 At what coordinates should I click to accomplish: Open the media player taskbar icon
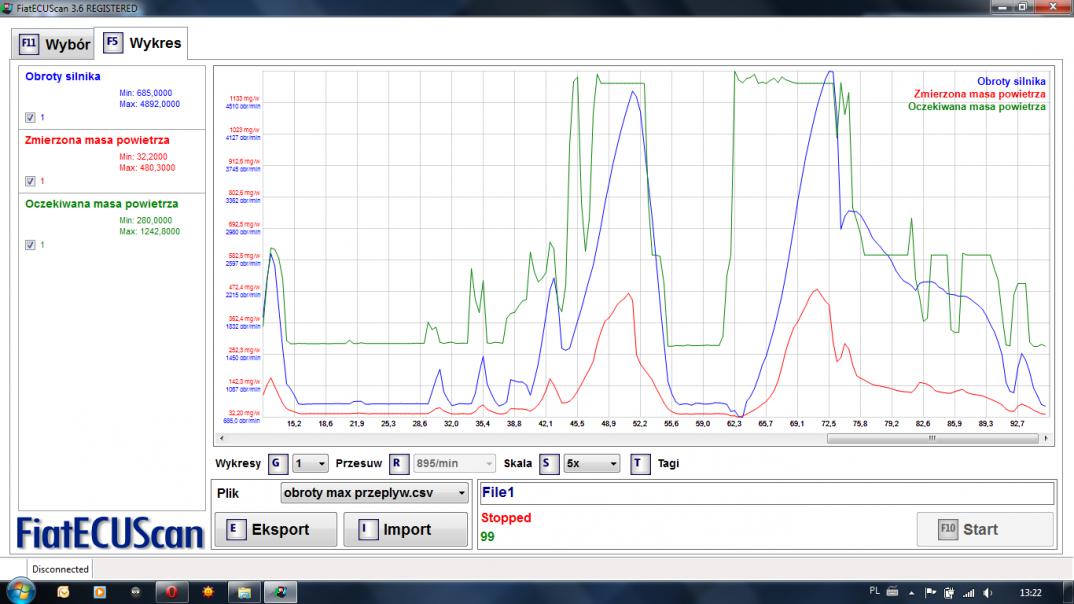tap(100, 592)
